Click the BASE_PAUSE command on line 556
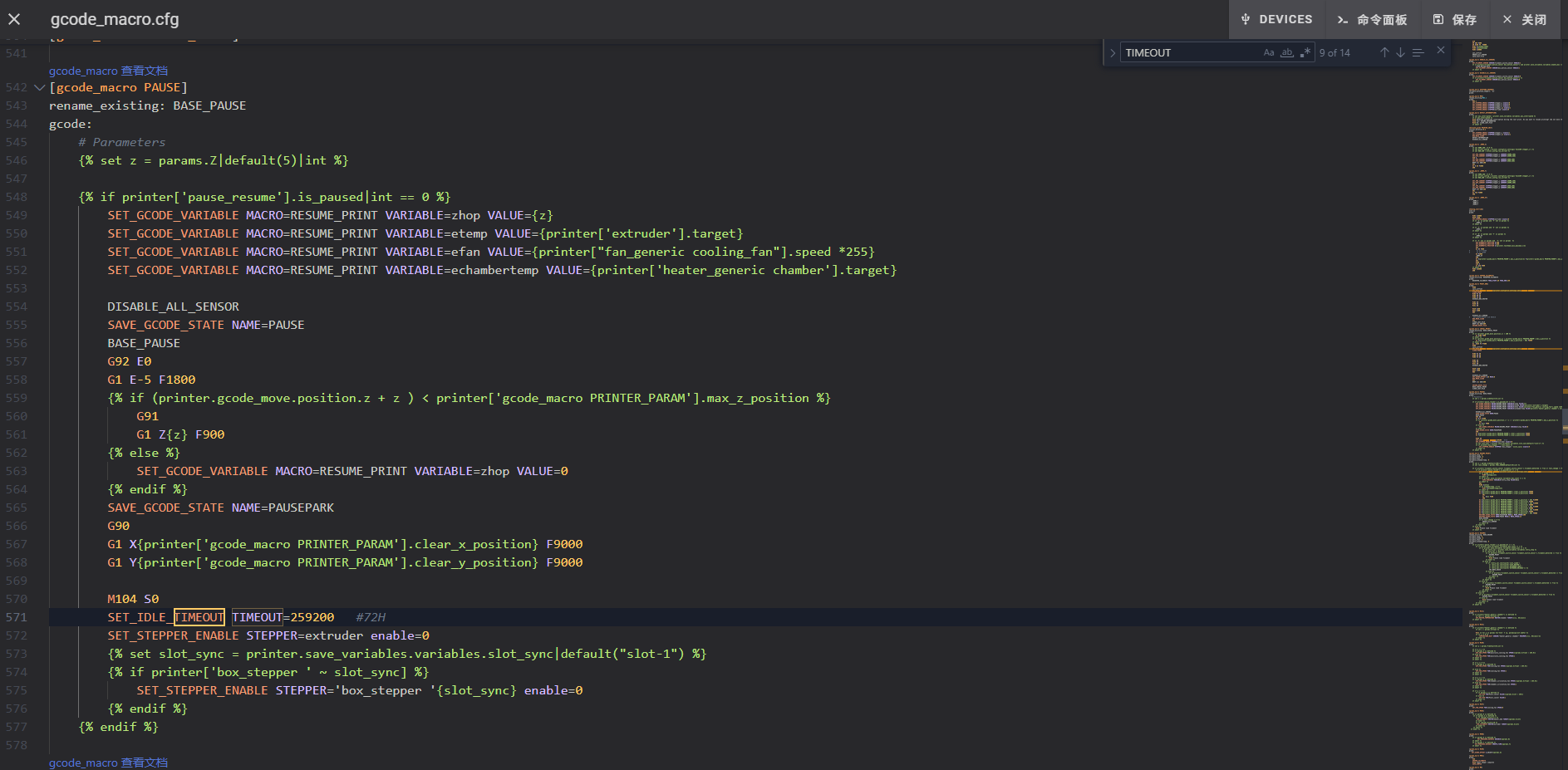This screenshot has width=1568, height=770. click(144, 343)
